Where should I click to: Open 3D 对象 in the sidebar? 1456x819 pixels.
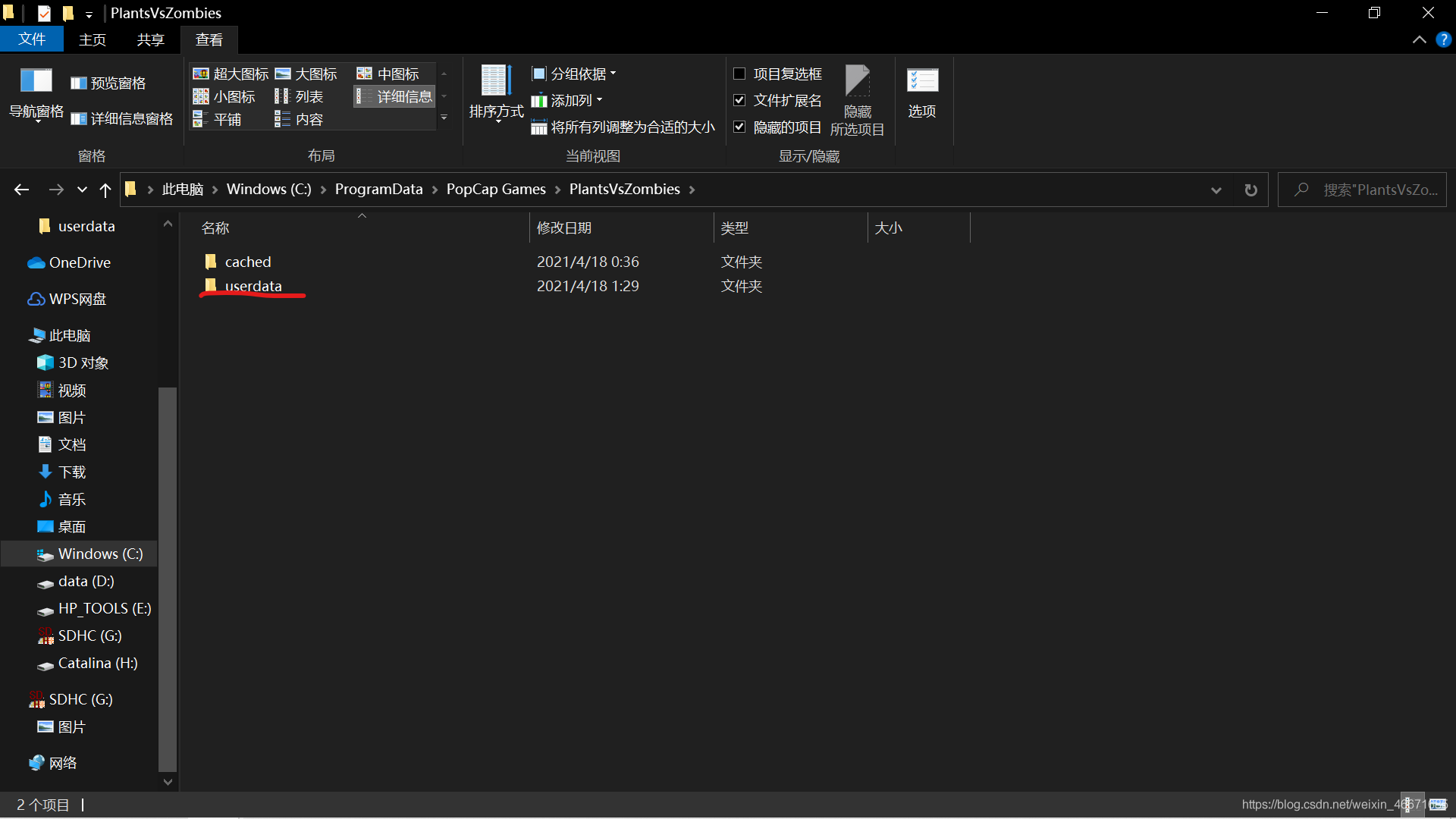pyautogui.click(x=83, y=362)
